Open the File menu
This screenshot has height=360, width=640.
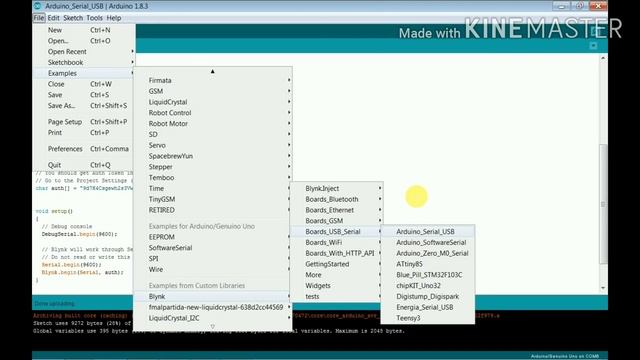pyautogui.click(x=39, y=18)
